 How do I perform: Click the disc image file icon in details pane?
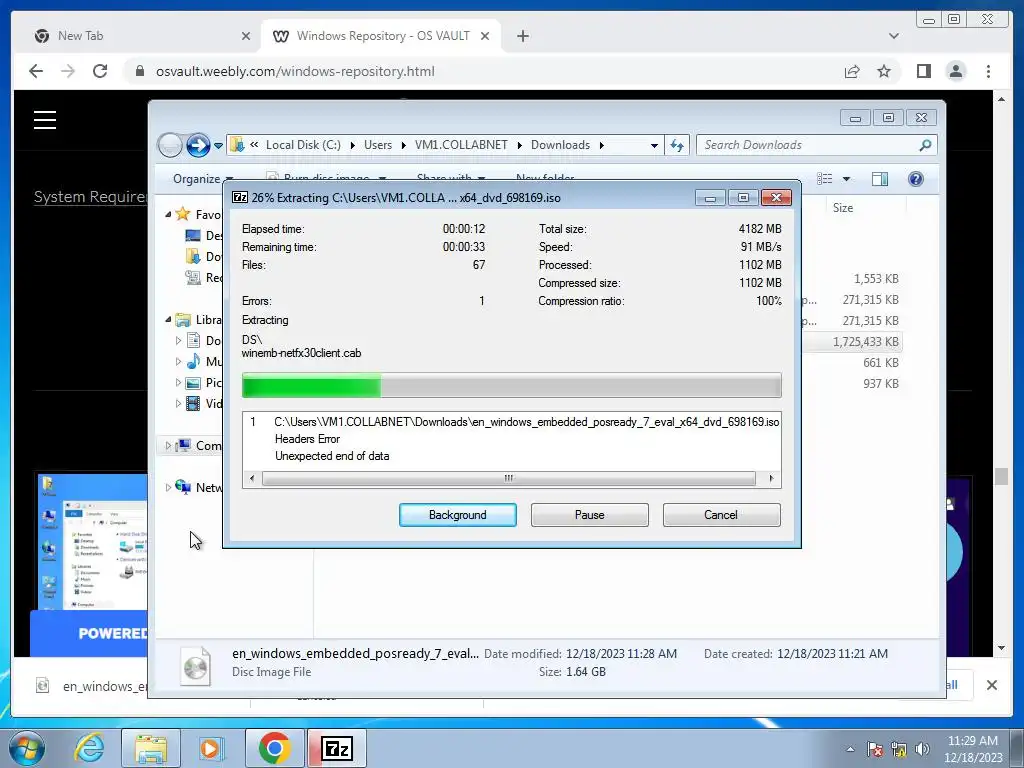pyautogui.click(x=196, y=665)
